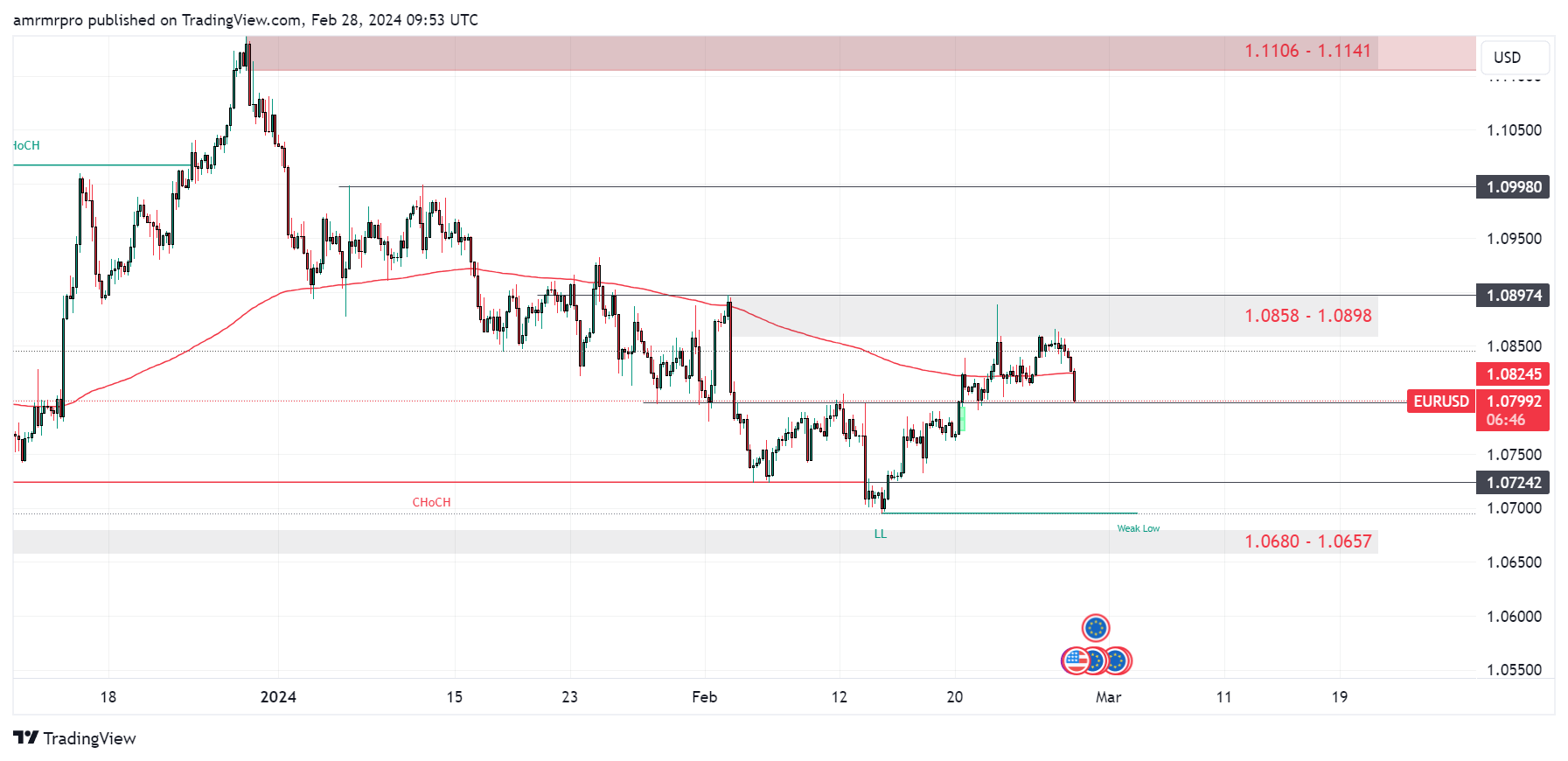Click the 1.09500 price axis value
Screen dimensions: 1568x761
(1514, 239)
